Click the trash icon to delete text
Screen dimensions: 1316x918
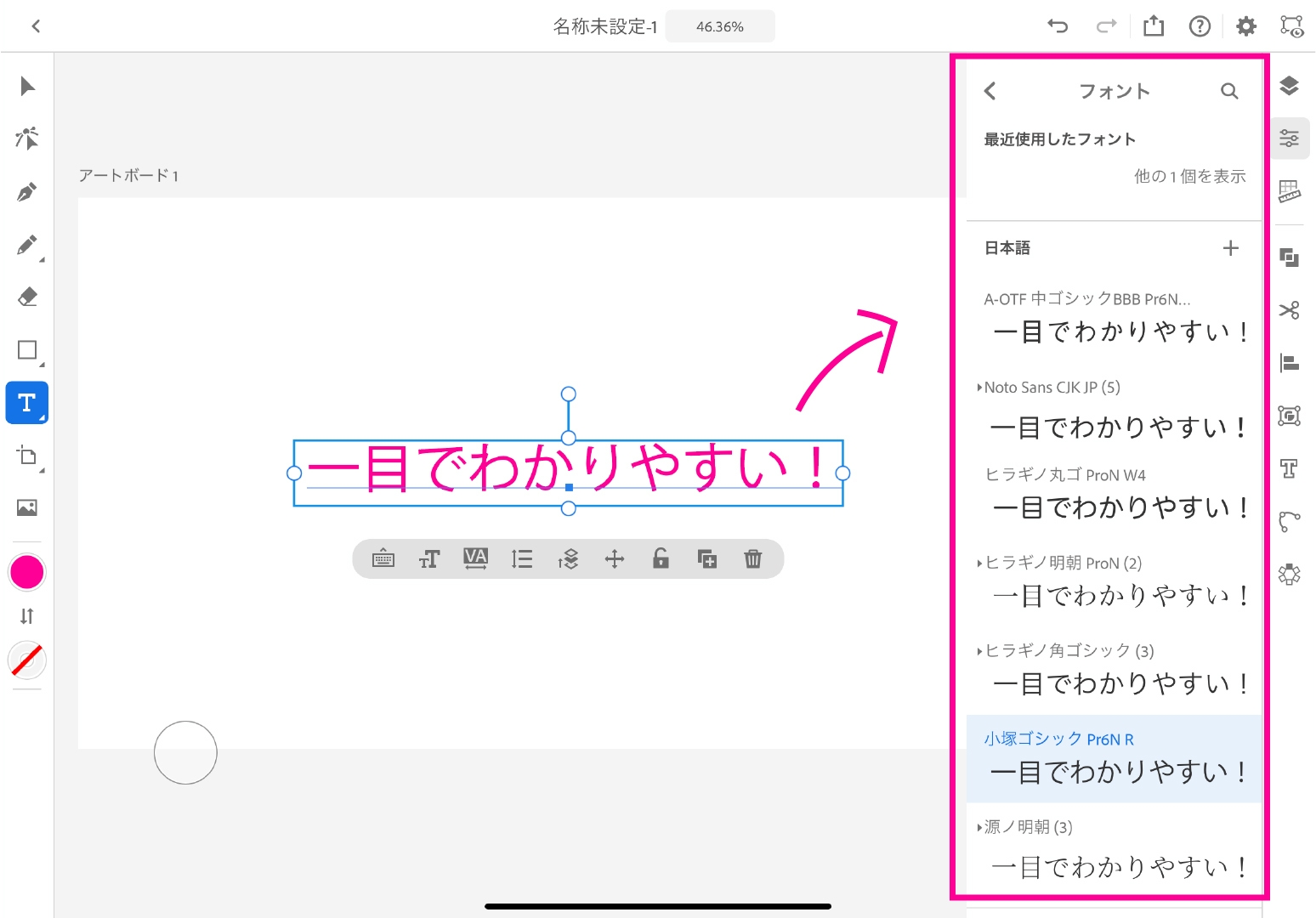point(752,559)
